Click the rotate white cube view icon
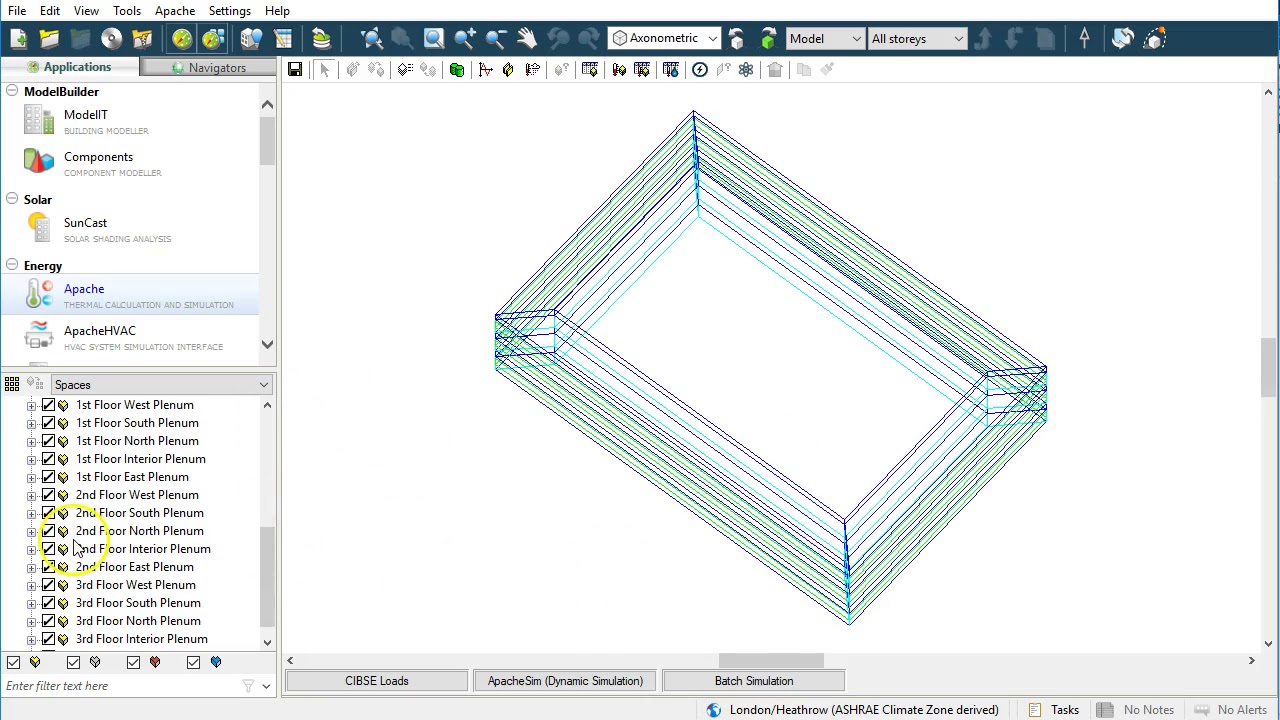1280x720 pixels. click(737, 39)
